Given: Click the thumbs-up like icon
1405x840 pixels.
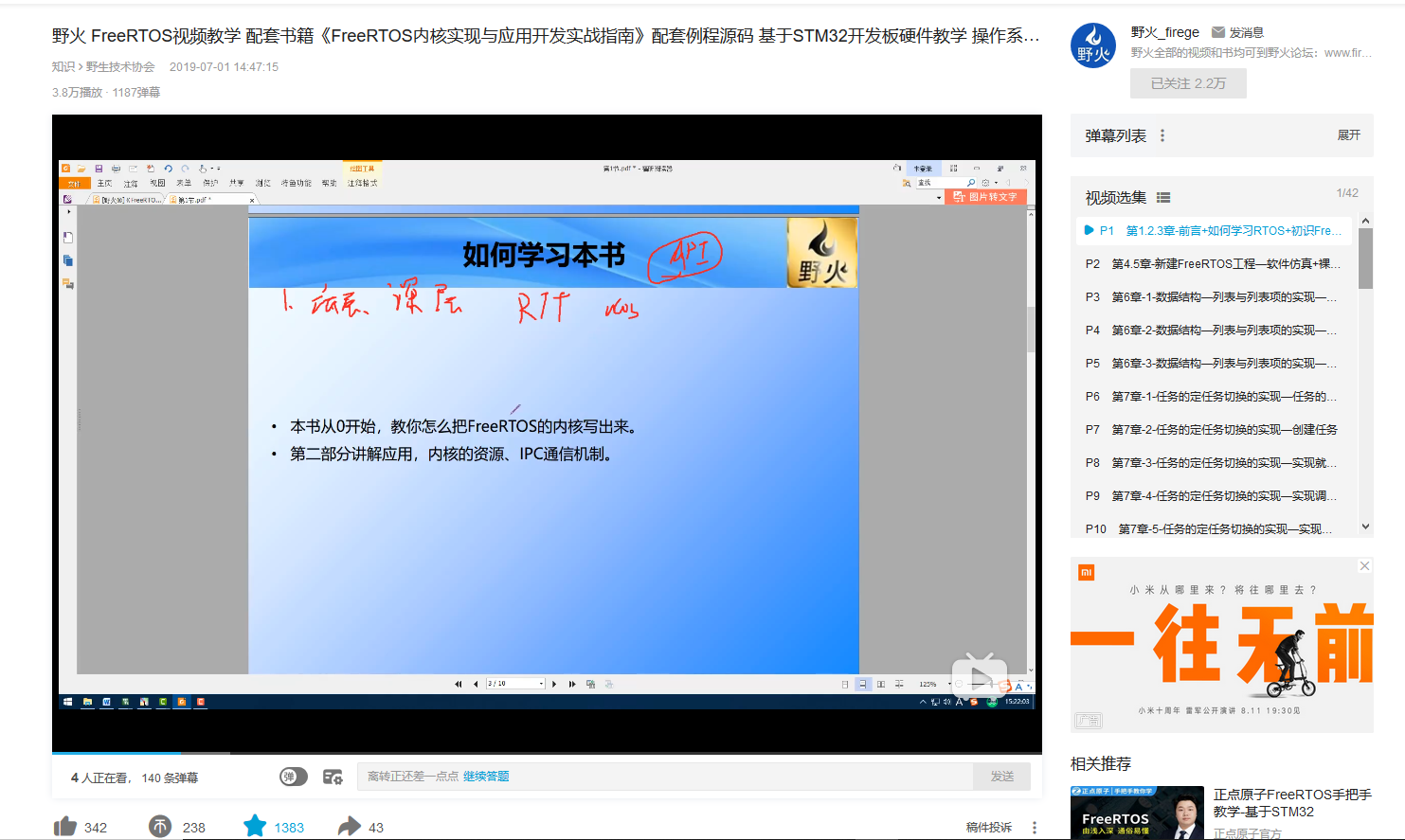Looking at the screenshot, I should pyautogui.click(x=65, y=827).
